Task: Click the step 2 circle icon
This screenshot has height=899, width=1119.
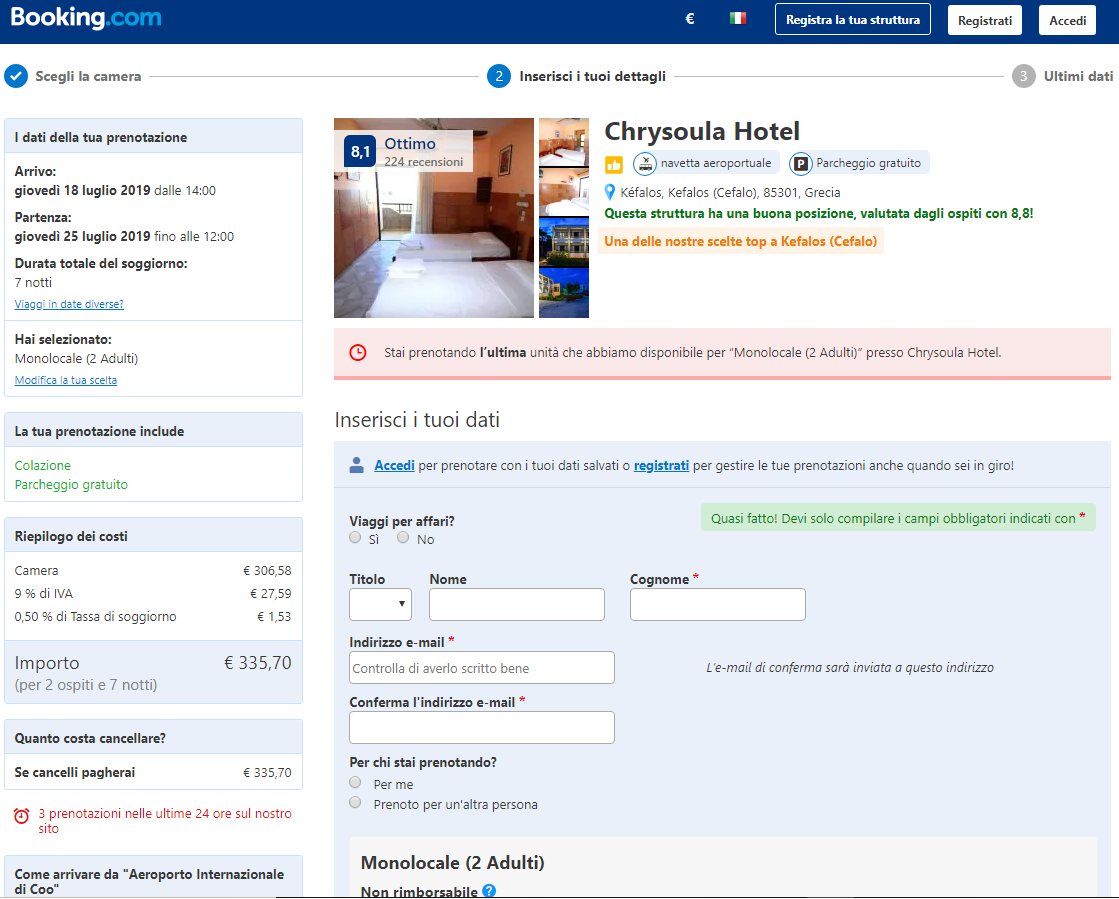Action: [499, 76]
